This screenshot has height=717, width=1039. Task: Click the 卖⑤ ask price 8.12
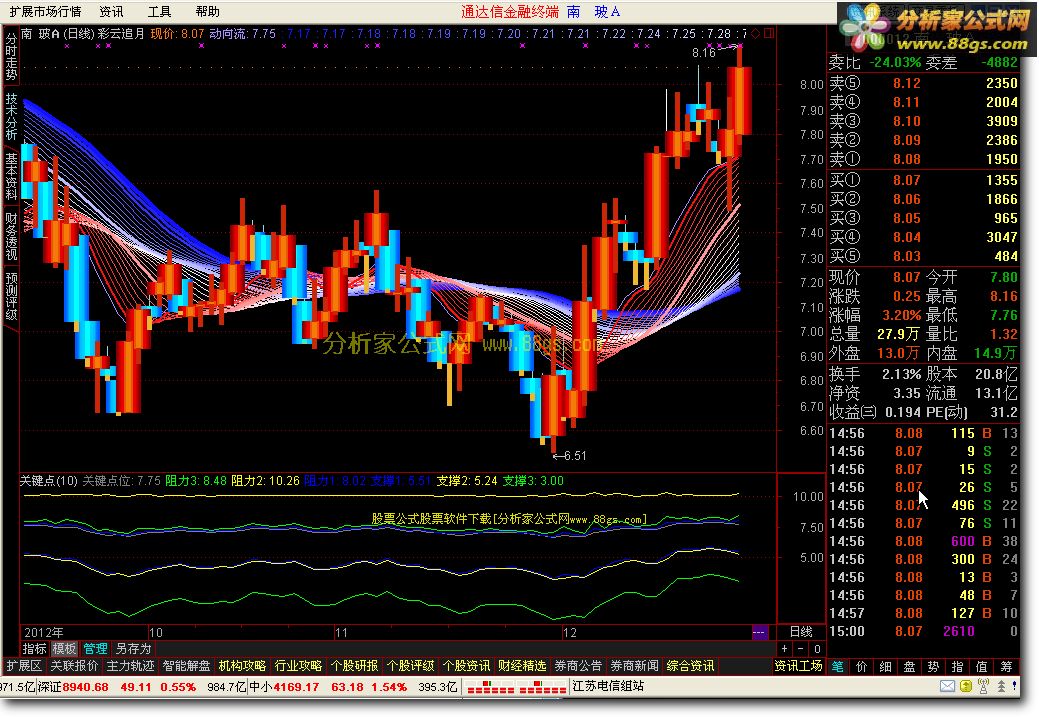(x=906, y=83)
